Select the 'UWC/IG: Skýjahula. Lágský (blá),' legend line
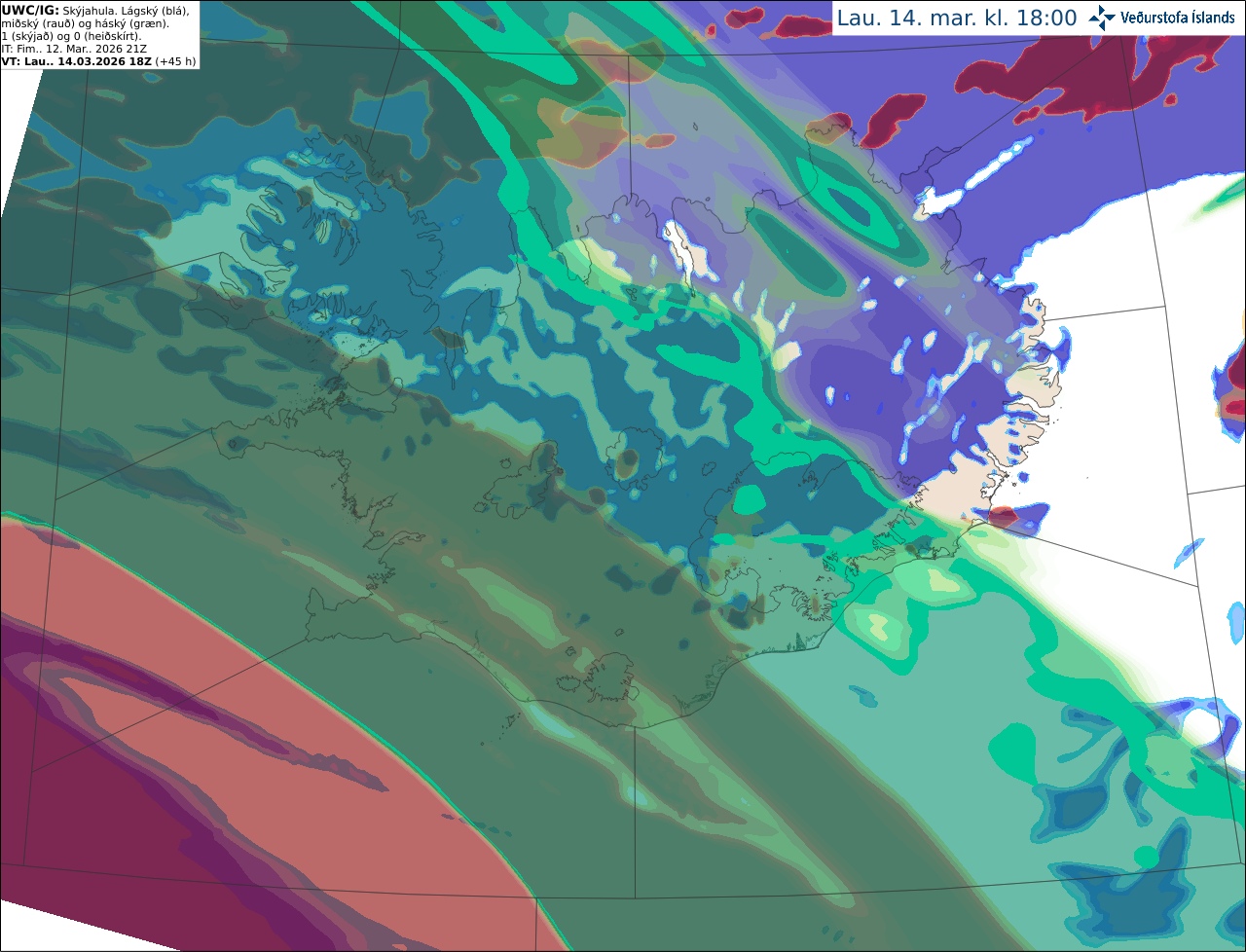1246x952 pixels. click(x=95, y=10)
